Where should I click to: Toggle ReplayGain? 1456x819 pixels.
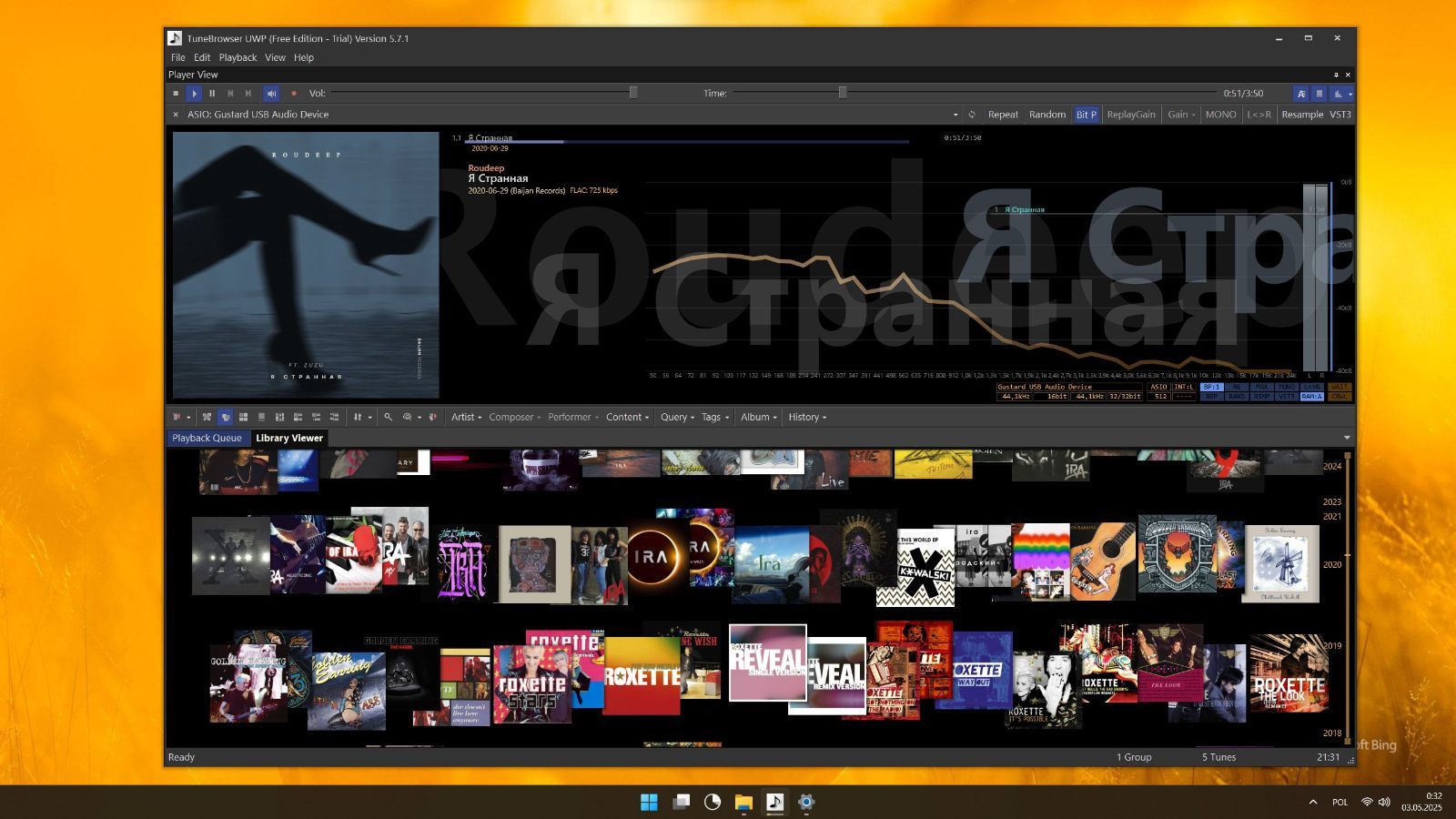pyautogui.click(x=1131, y=115)
